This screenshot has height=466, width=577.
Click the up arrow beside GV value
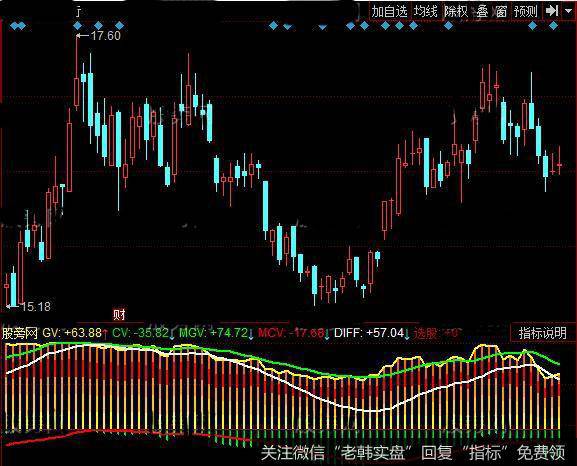pos(105,333)
